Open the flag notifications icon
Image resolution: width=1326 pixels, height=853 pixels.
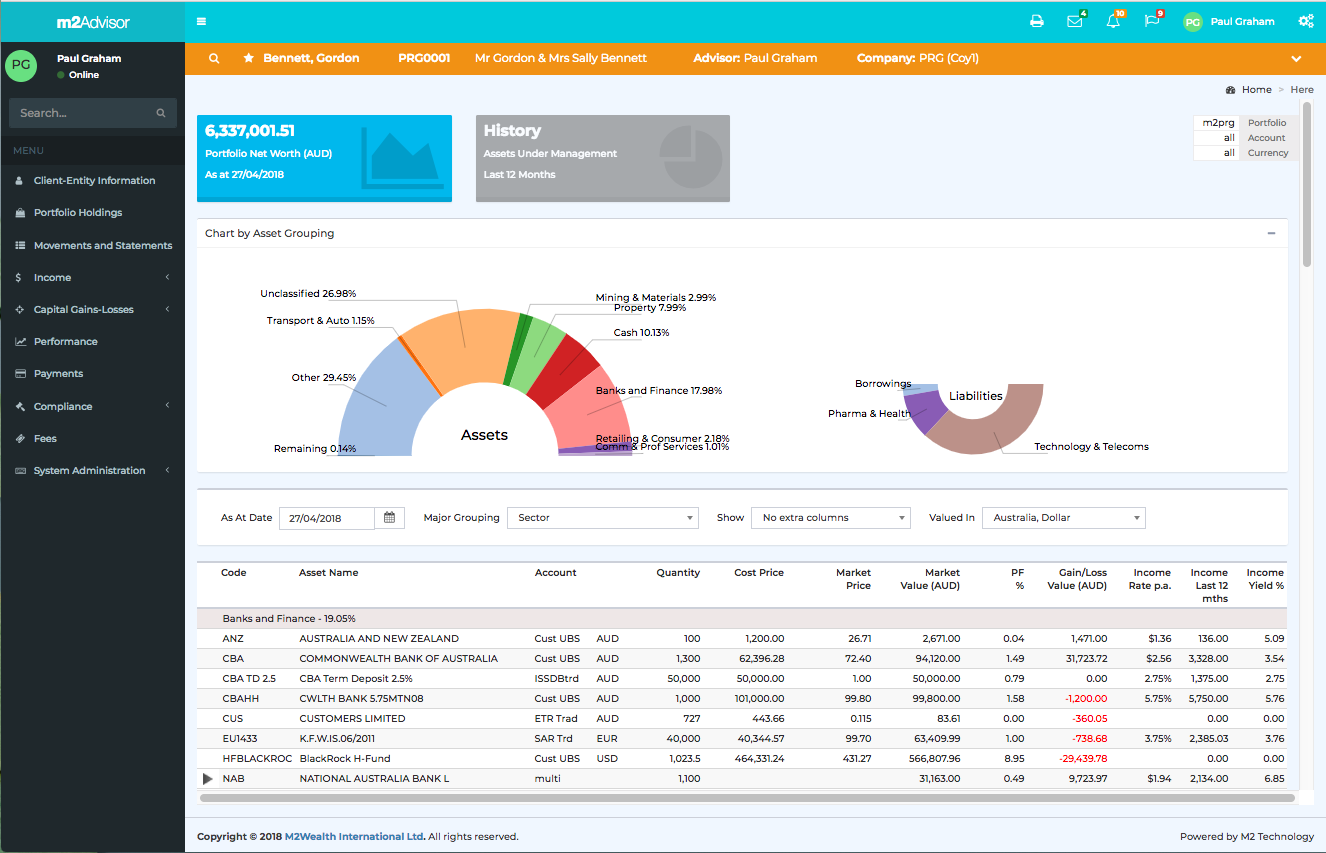tap(1151, 21)
